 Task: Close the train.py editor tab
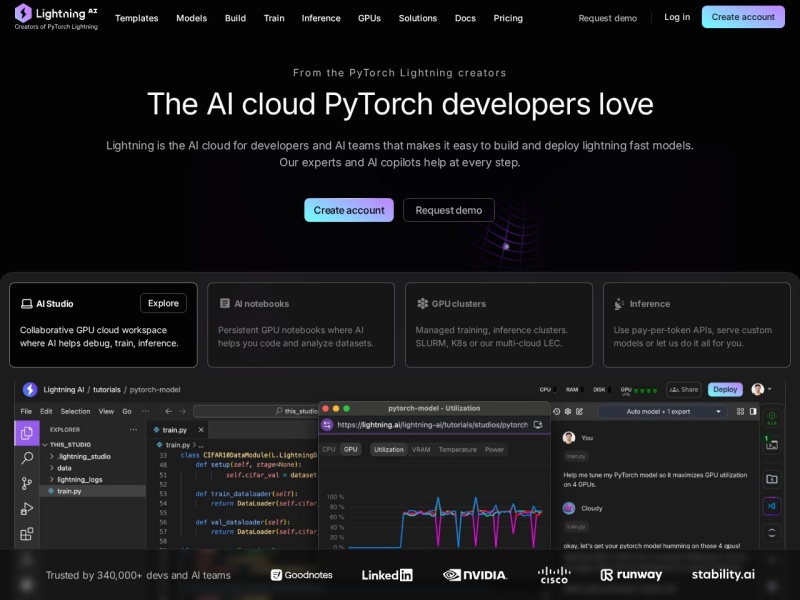tap(201, 430)
